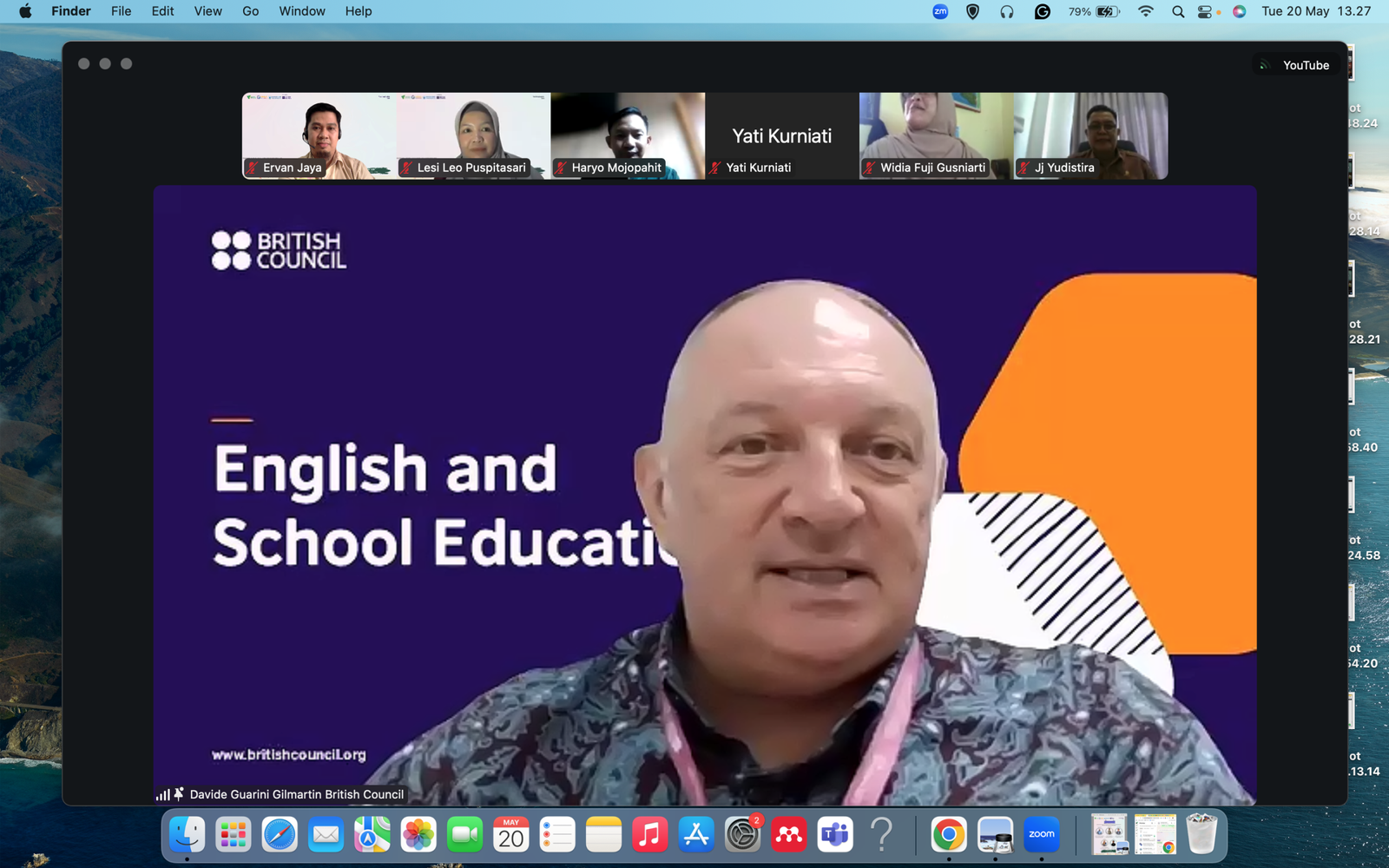The width and height of the screenshot is (1389, 868).
Task: Open the Grammarly menu bar icon
Action: coord(1043,11)
